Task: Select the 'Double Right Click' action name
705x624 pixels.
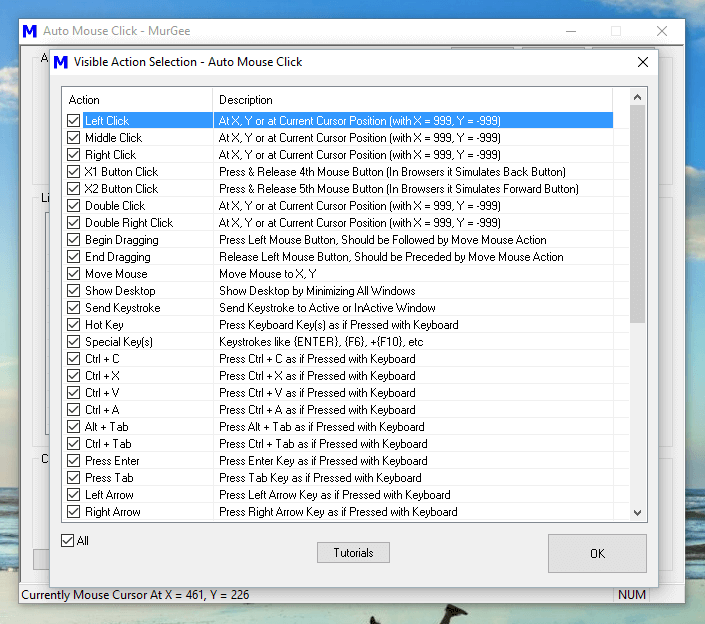Action: (129, 223)
